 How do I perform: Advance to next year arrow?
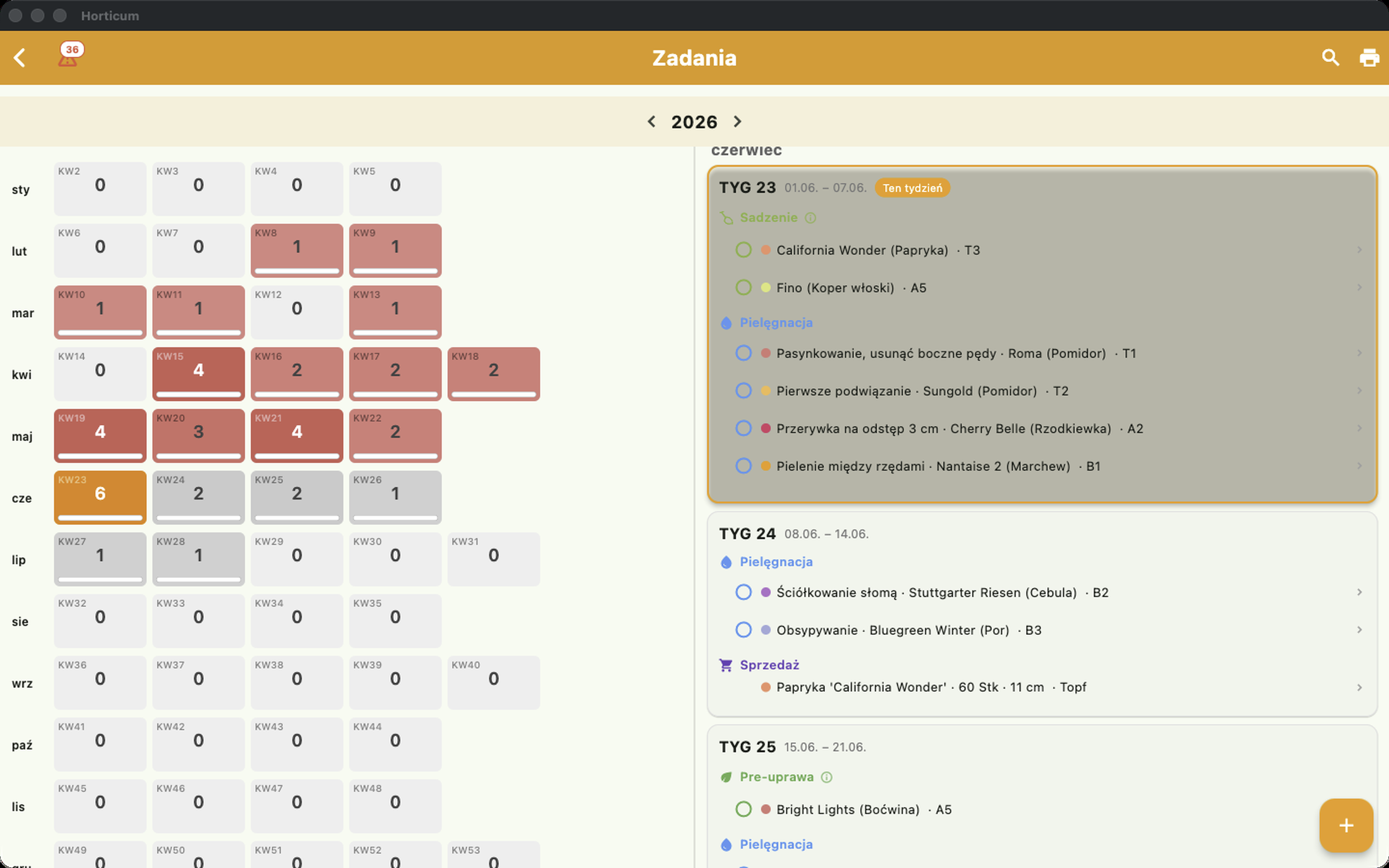click(x=737, y=122)
